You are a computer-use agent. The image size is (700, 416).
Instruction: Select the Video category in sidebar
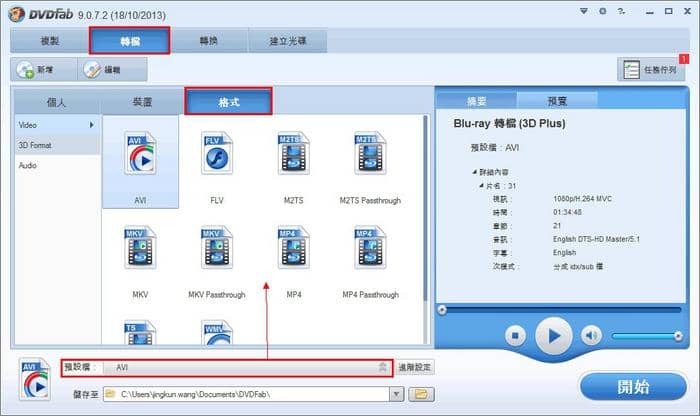pyautogui.click(x=57, y=125)
